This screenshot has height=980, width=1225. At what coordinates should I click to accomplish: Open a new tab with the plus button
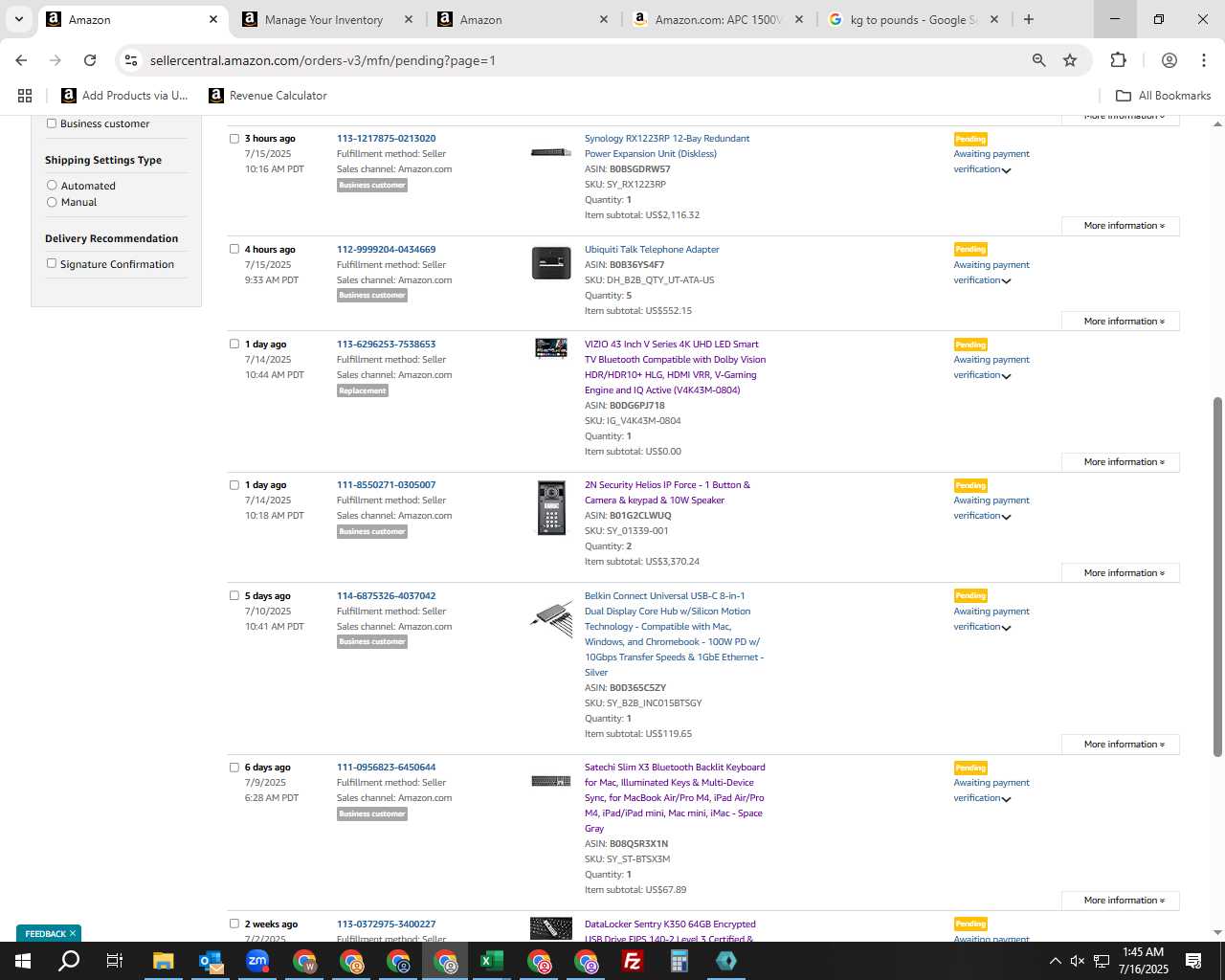(1029, 19)
